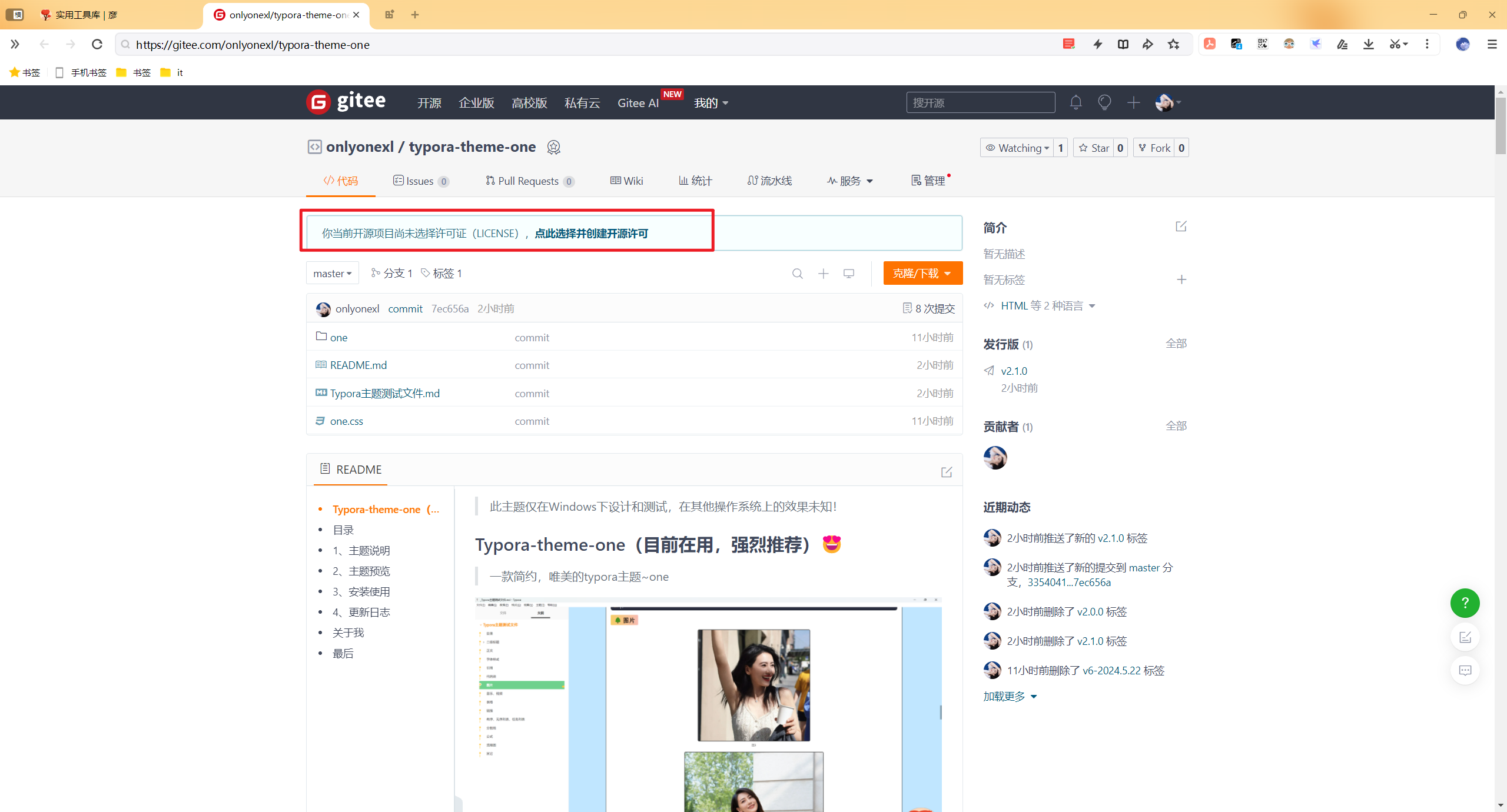Click the repository badge icon beside the title
1507x812 pixels.
[x=553, y=147]
